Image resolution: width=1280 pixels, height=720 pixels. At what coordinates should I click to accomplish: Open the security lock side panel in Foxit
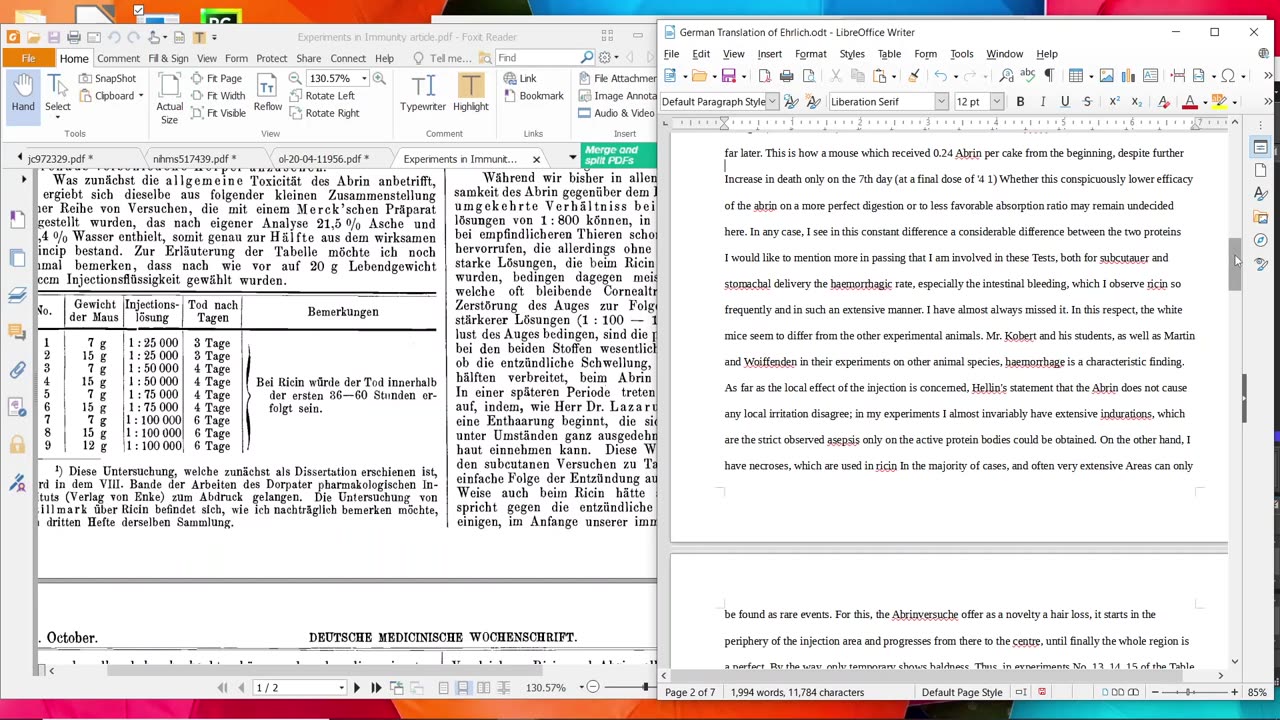[x=17, y=445]
